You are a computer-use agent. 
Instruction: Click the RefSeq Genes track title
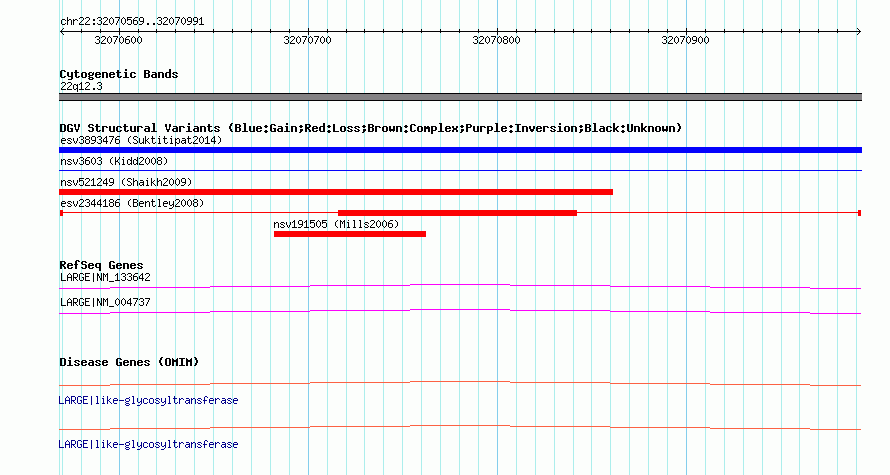point(101,265)
